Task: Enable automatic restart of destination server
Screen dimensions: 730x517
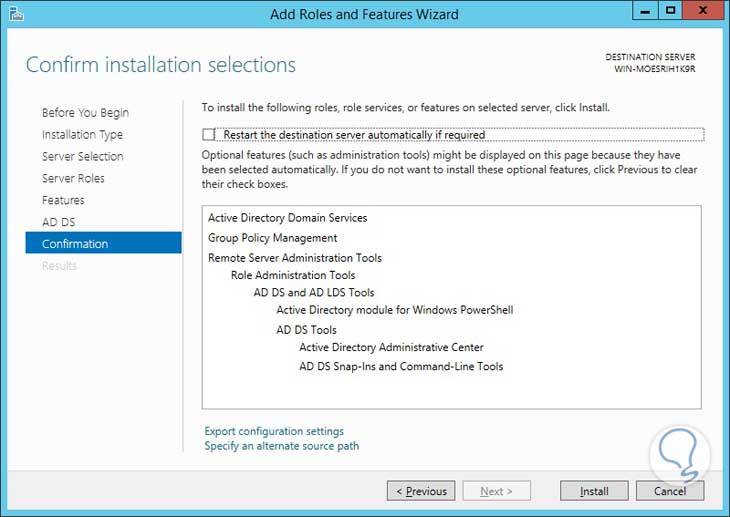Action: tap(209, 135)
